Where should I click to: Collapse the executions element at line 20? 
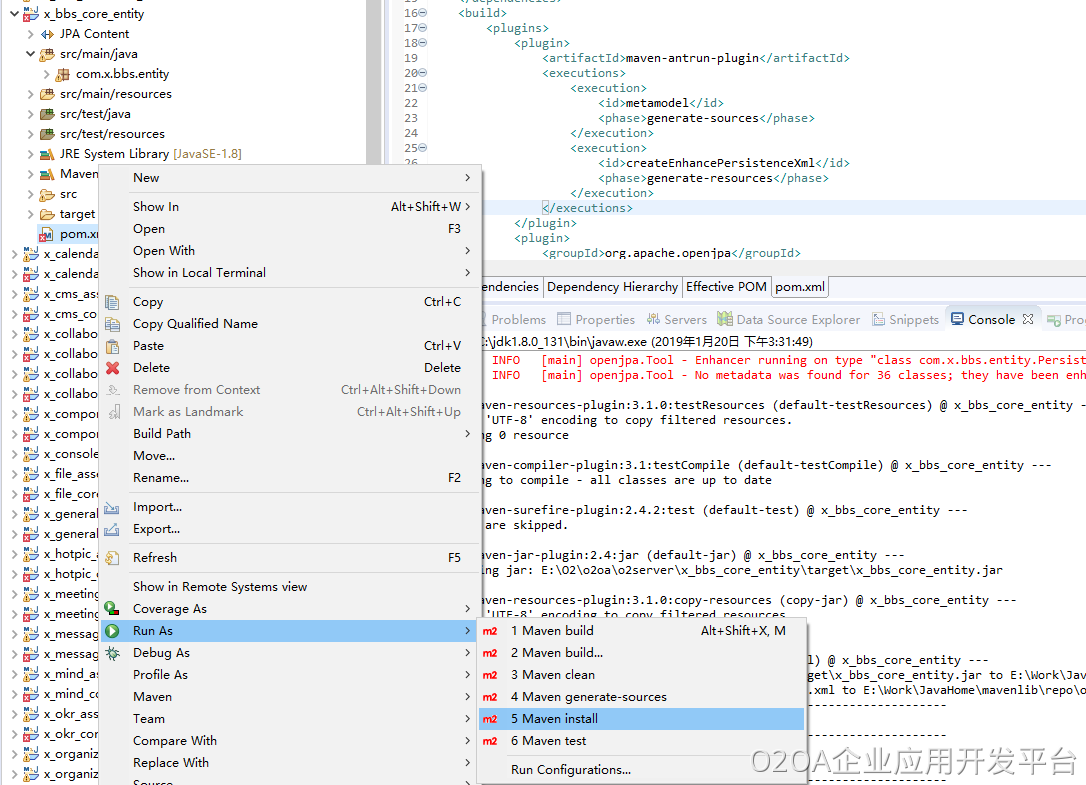click(423, 73)
